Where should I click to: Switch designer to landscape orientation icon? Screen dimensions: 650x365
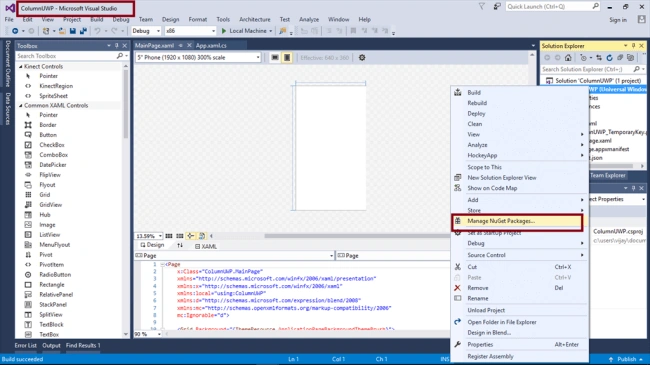[275, 58]
